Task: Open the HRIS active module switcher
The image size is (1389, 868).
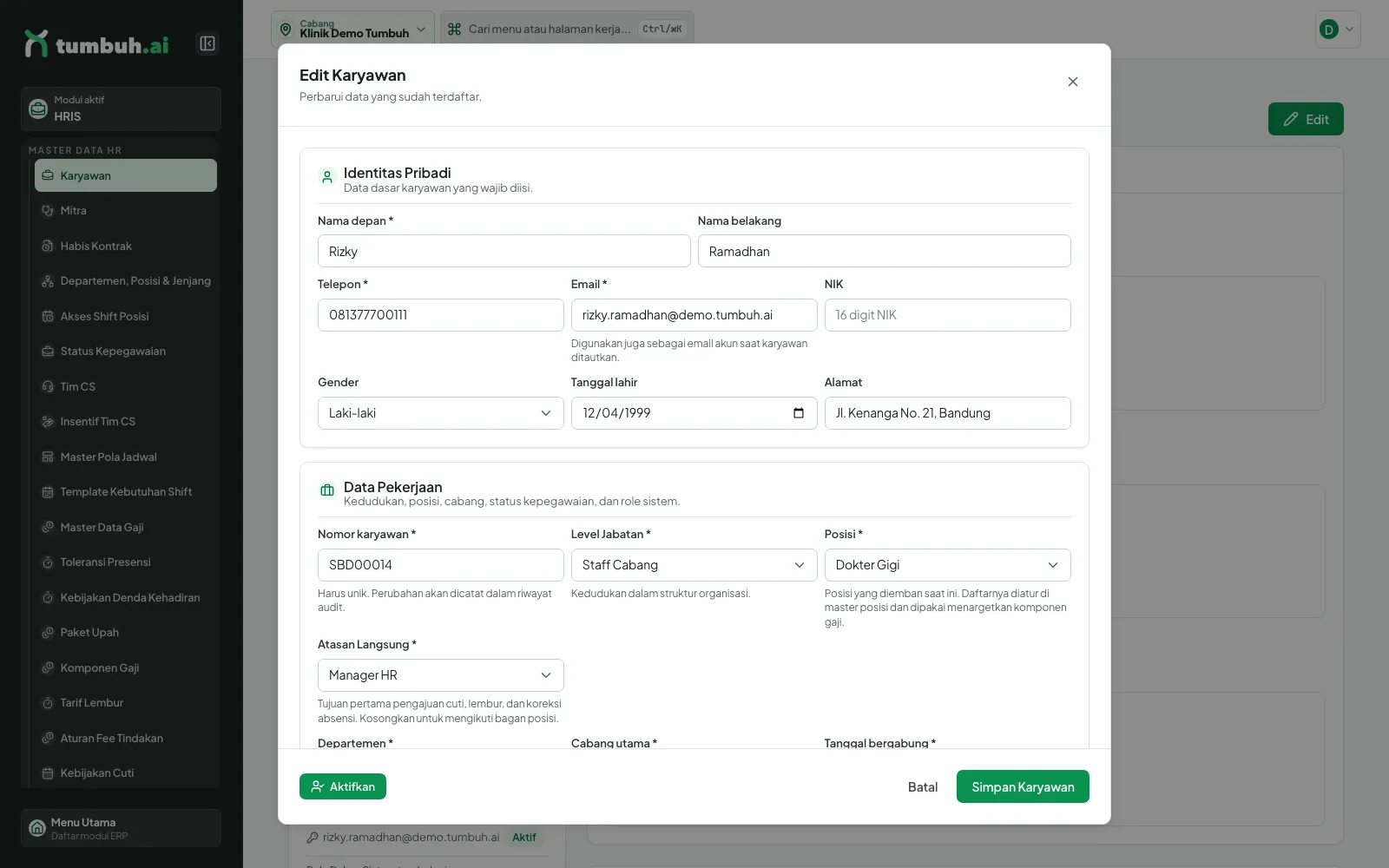Action: point(121,108)
